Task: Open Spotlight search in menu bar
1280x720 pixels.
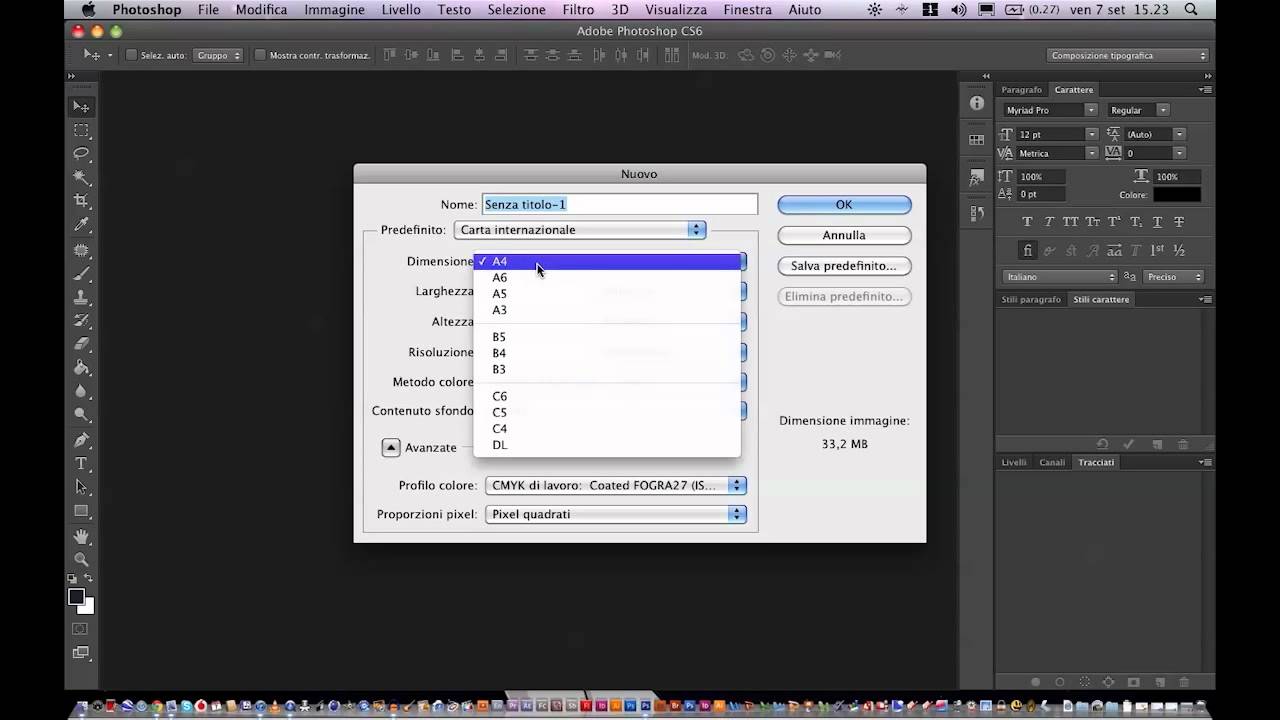Action: [x=1190, y=10]
